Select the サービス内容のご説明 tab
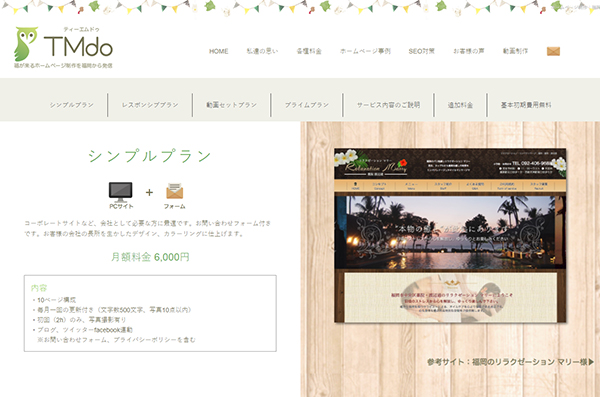 [x=388, y=105]
